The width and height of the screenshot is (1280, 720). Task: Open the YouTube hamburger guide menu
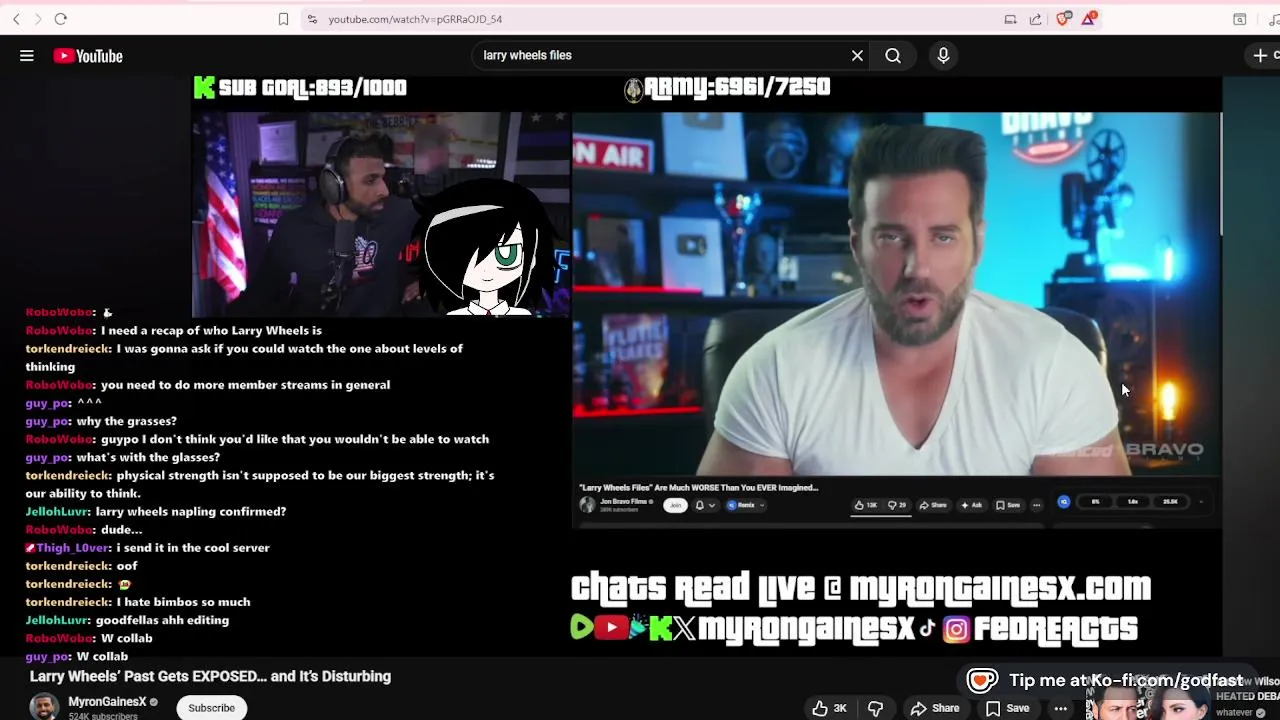pos(27,56)
